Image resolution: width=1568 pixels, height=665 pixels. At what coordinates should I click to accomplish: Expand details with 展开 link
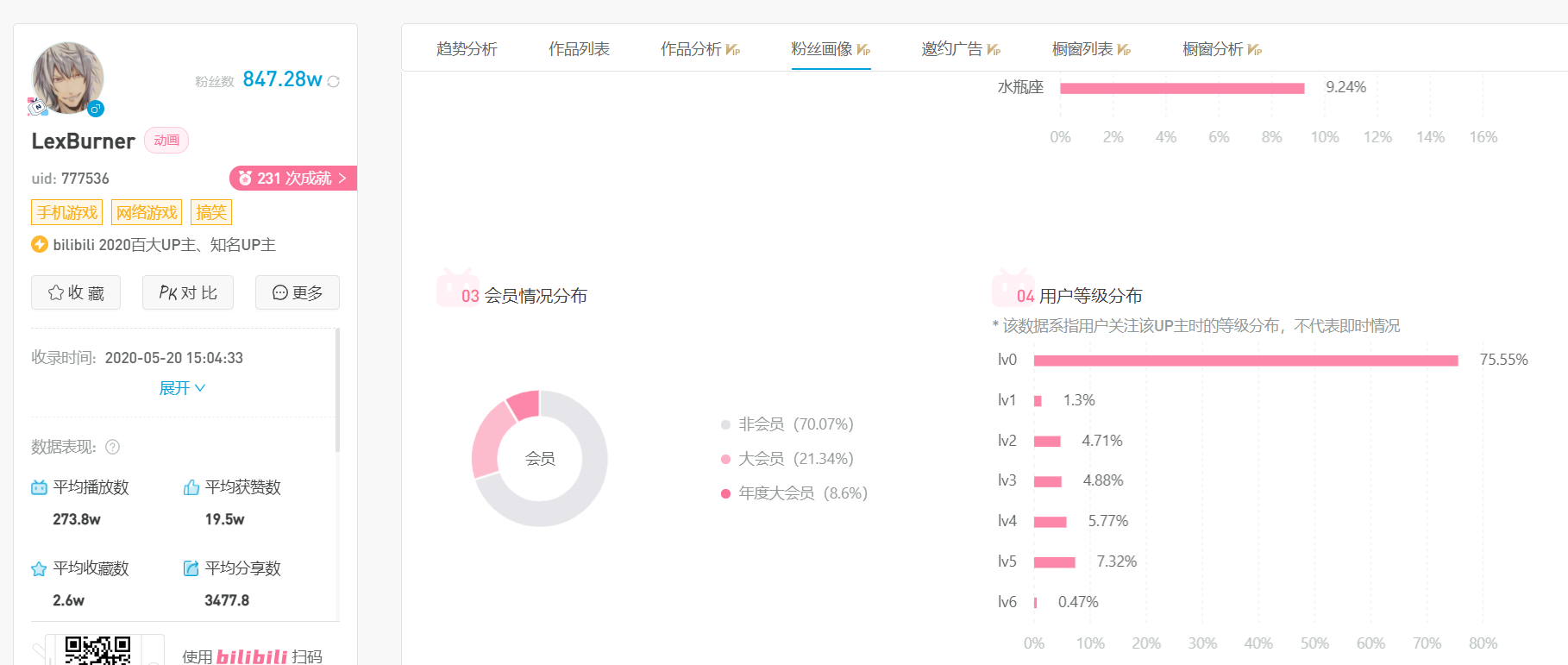point(182,388)
